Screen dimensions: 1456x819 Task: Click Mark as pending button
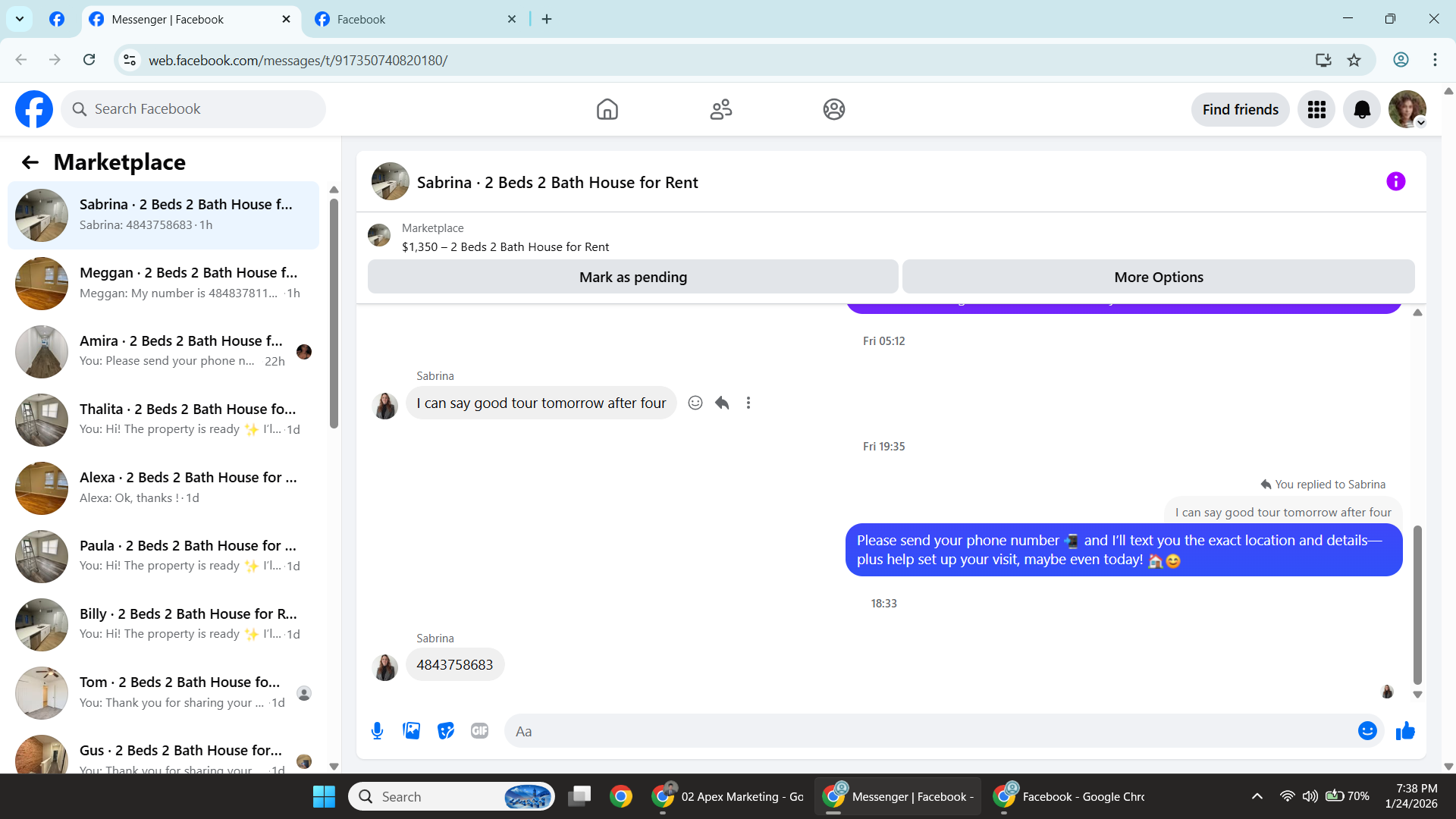click(x=632, y=278)
